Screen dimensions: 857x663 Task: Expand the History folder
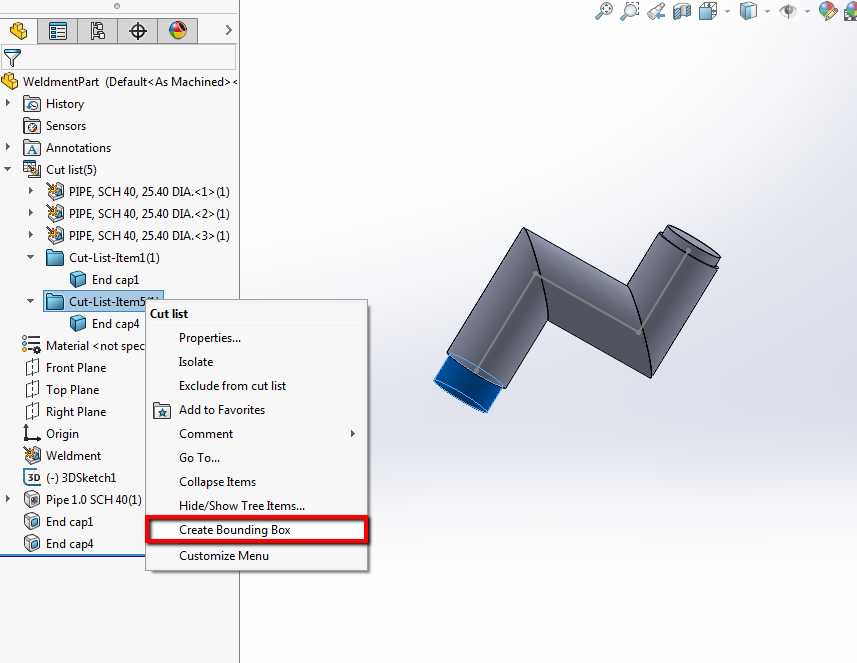tap(8, 103)
